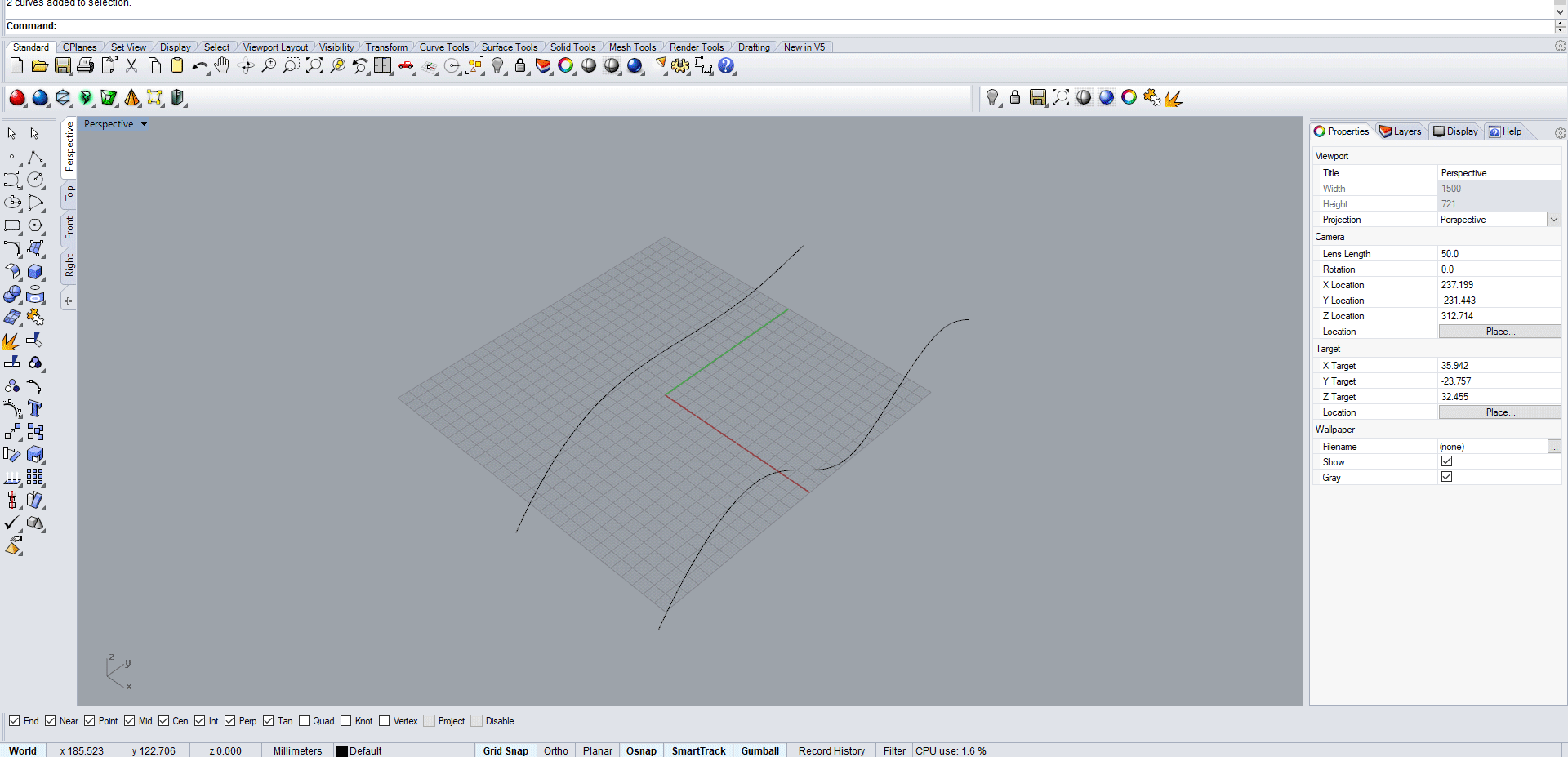This screenshot has height=757, width=1568.
Task: Select the Text tool in the sidebar
Action: 36,407
